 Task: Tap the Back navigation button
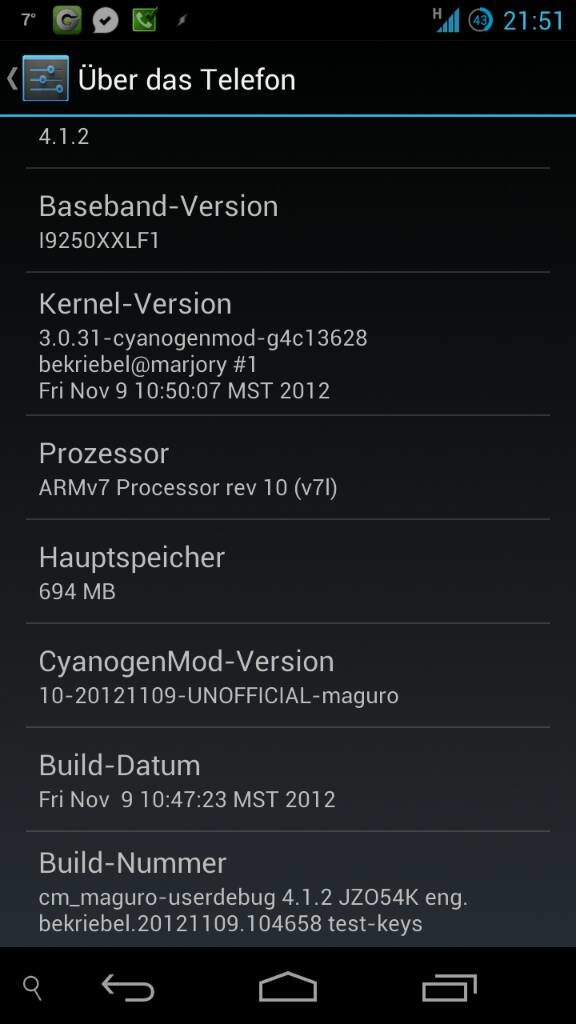tap(128, 987)
